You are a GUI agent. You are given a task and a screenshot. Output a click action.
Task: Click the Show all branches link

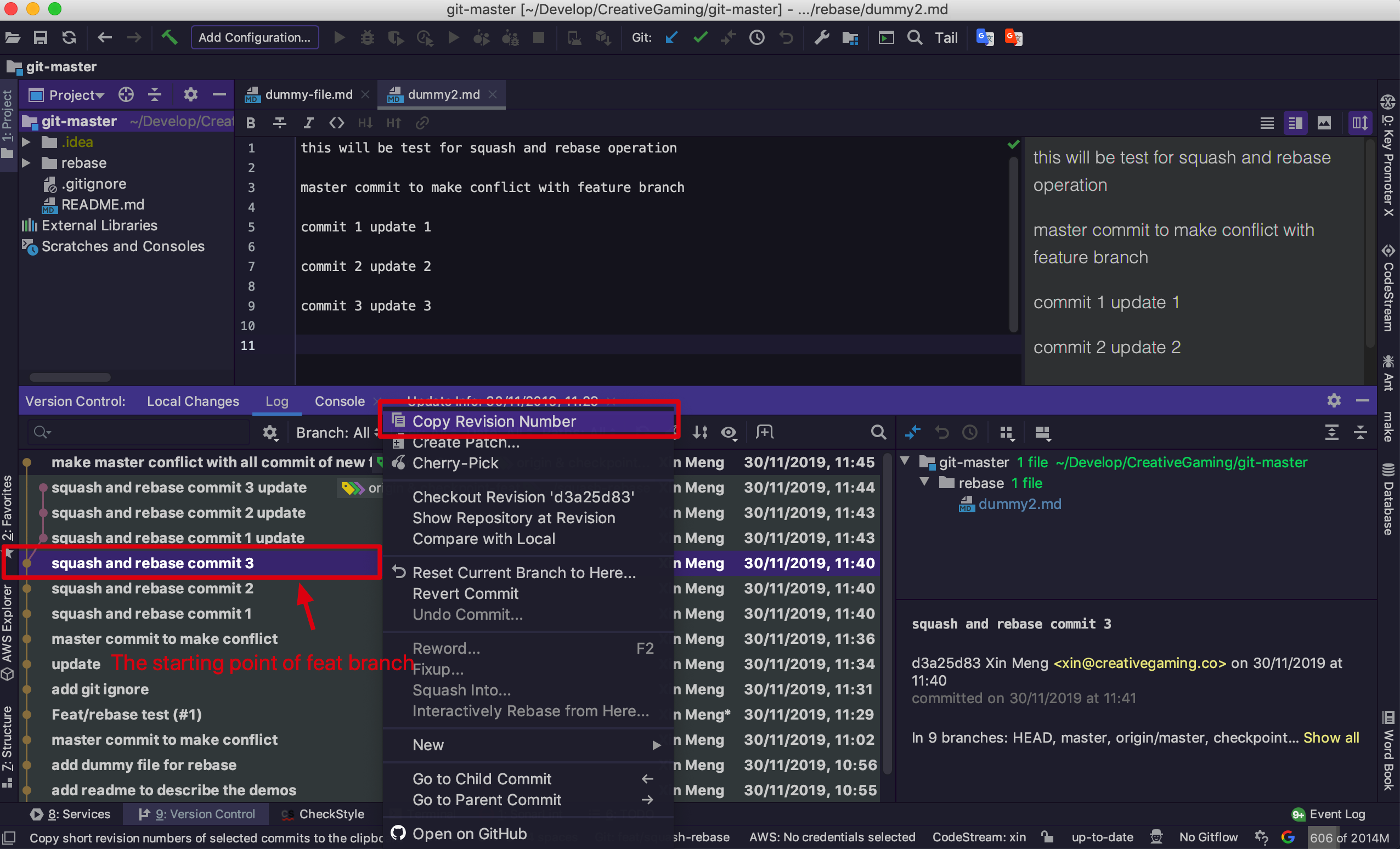tap(1331, 737)
